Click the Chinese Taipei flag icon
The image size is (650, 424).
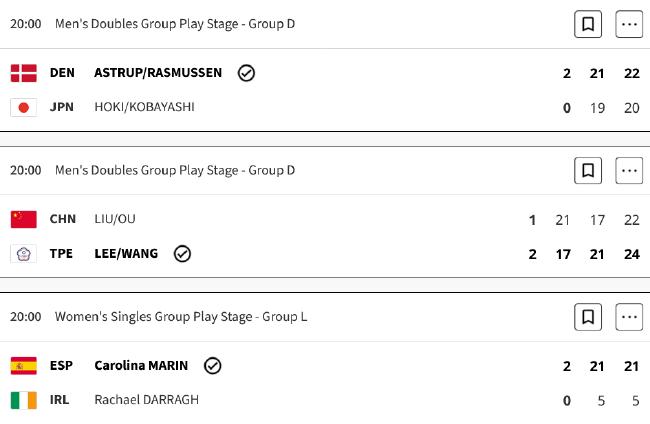[x=24, y=254]
